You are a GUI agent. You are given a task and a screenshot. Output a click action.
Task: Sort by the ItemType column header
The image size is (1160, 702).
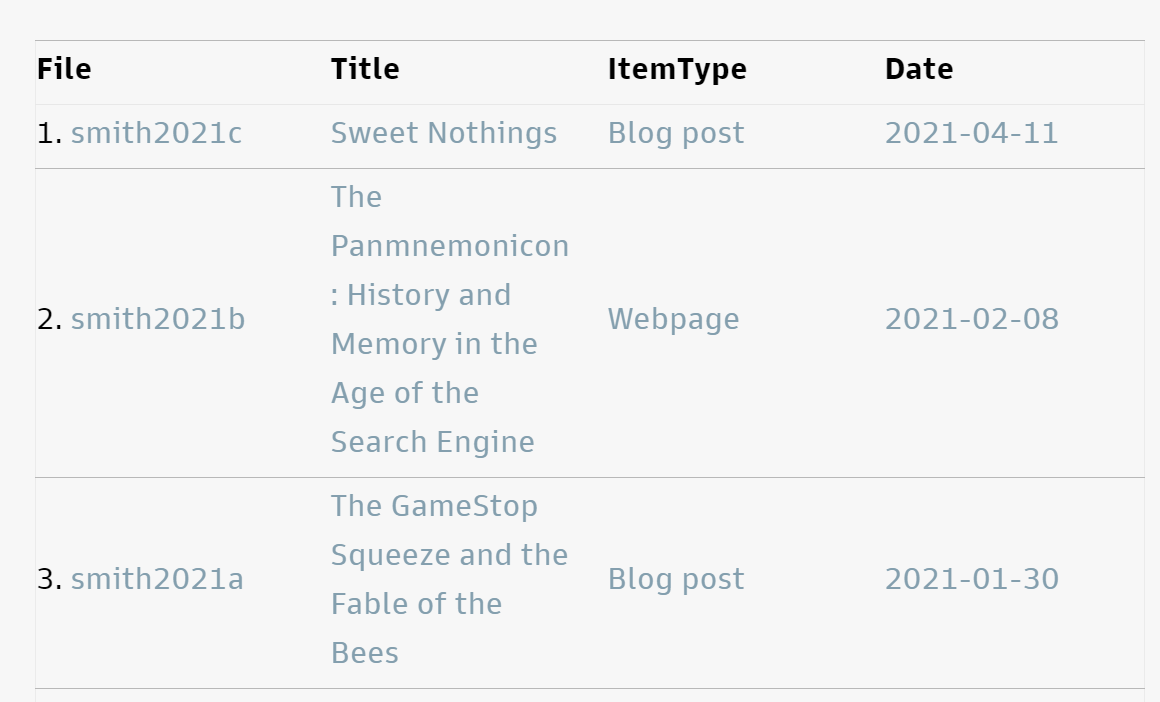[677, 70]
